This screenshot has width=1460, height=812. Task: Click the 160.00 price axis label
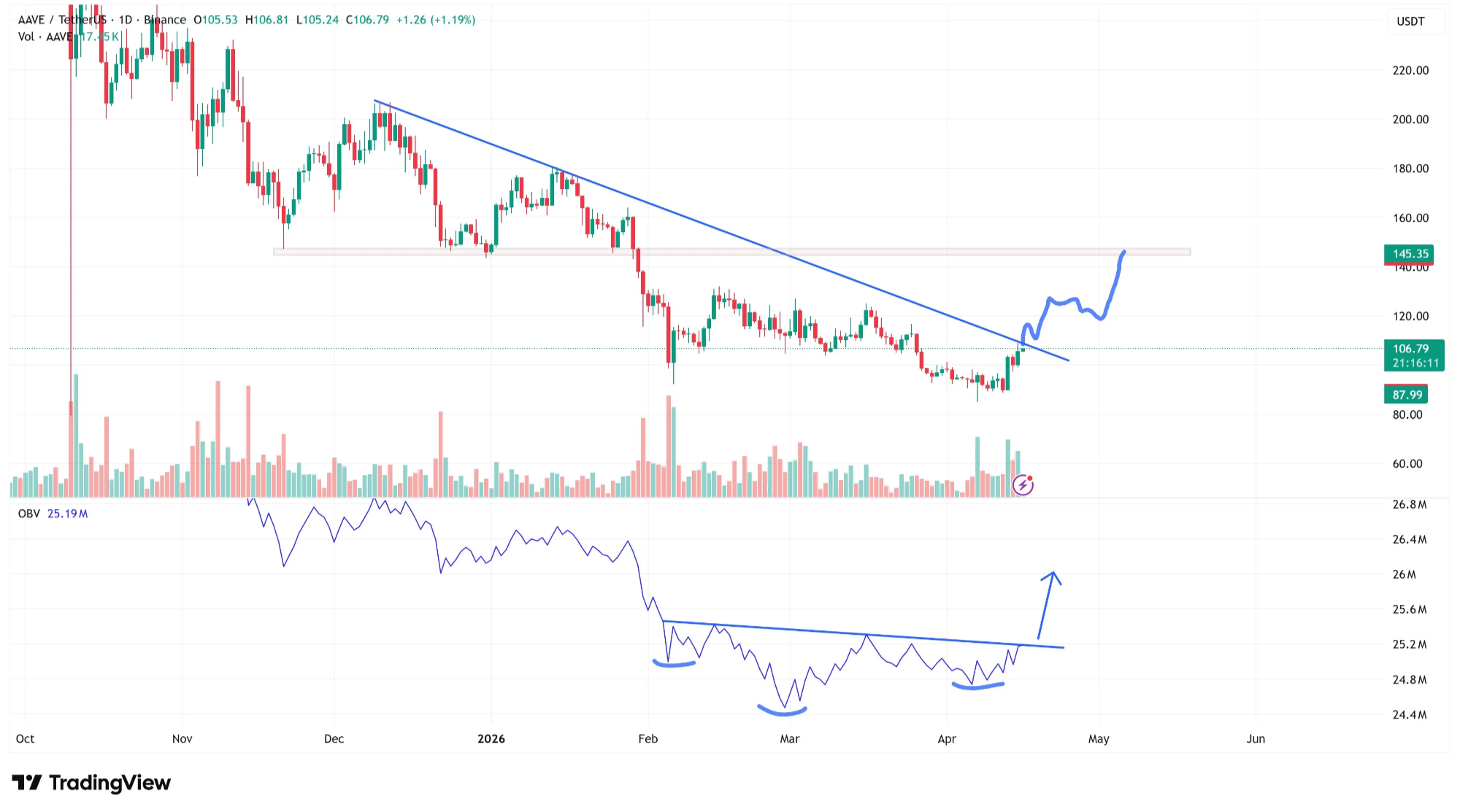click(x=1410, y=217)
